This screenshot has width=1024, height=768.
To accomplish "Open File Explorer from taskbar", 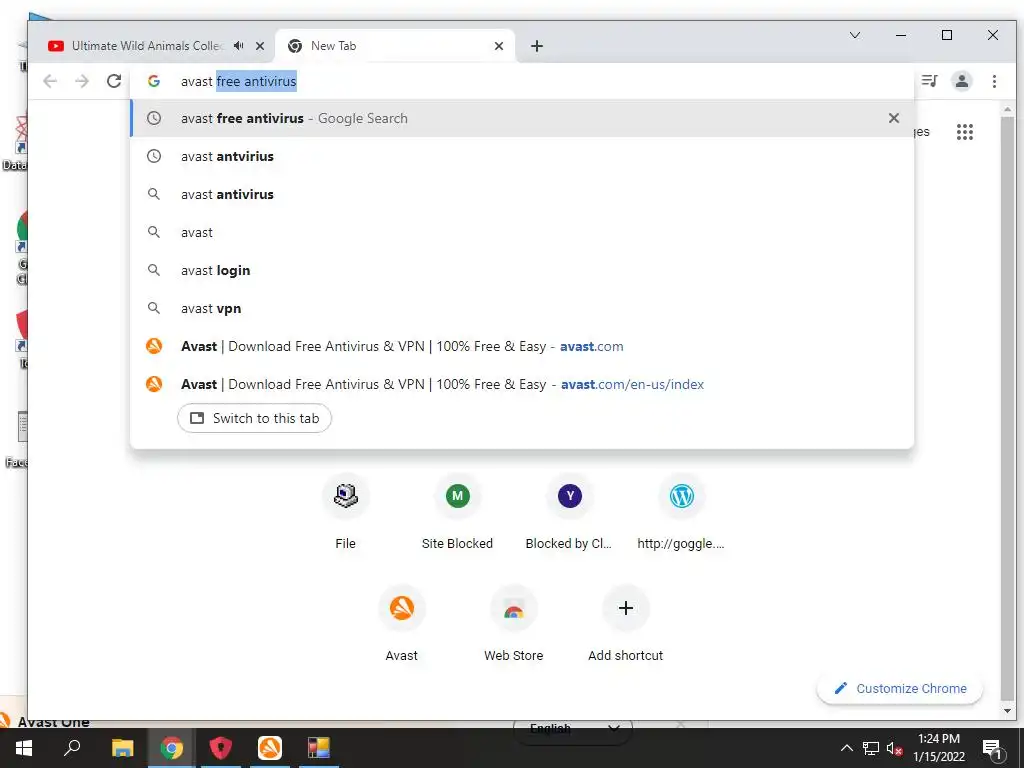I will pyautogui.click(x=122, y=748).
